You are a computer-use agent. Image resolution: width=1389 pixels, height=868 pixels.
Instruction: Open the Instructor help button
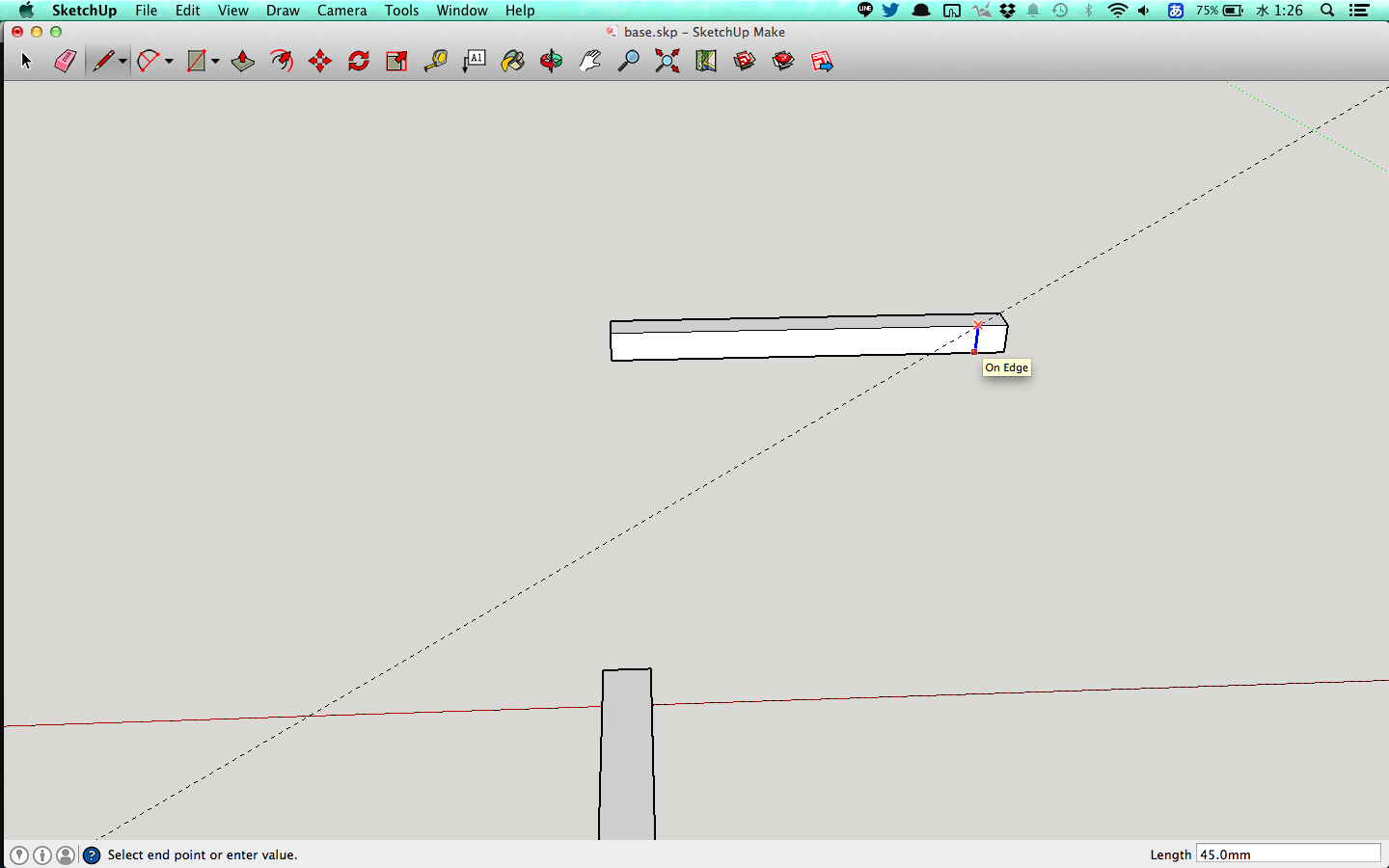click(x=92, y=855)
